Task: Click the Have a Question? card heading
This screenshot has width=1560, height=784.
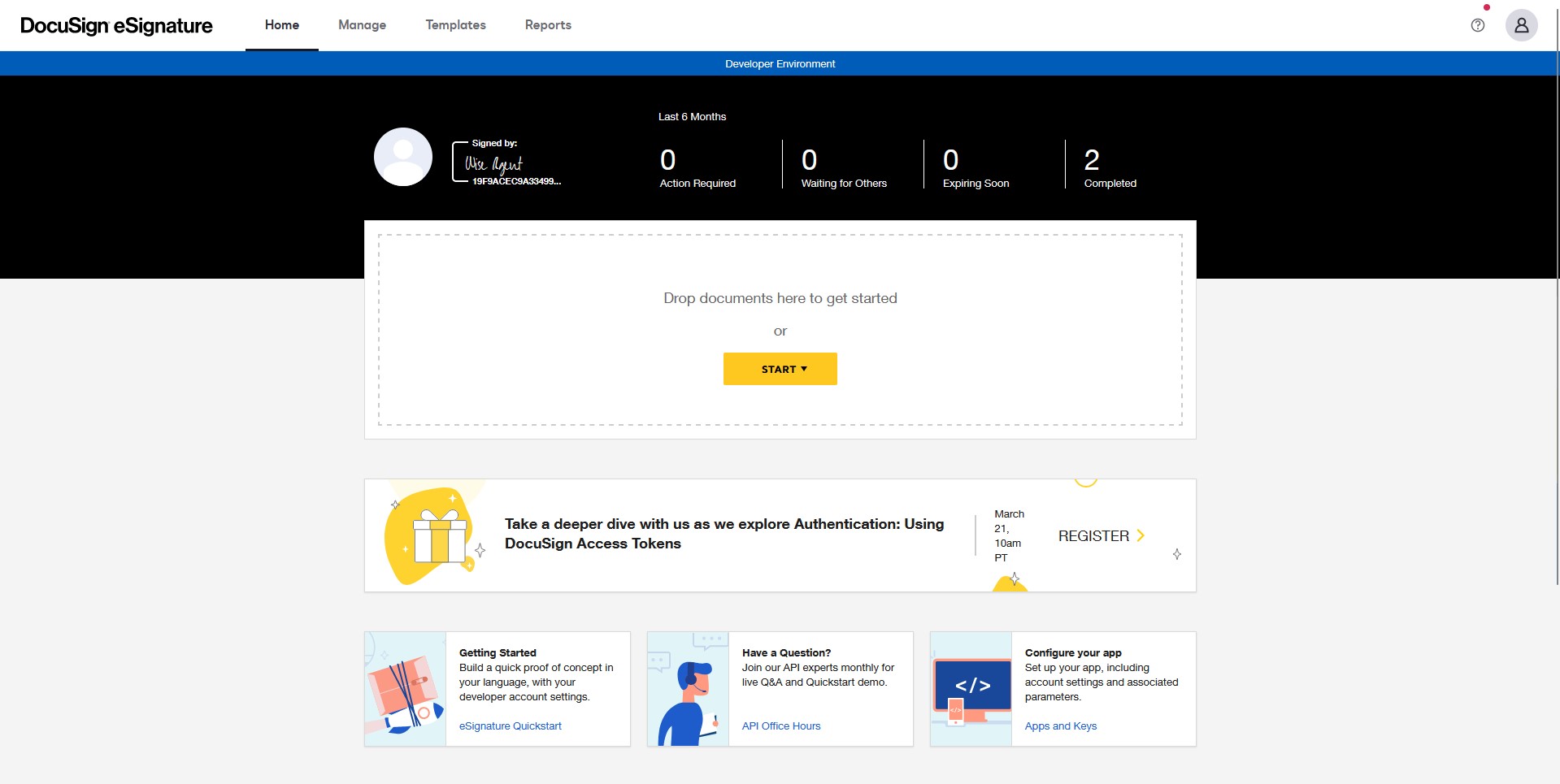Action: coord(786,653)
